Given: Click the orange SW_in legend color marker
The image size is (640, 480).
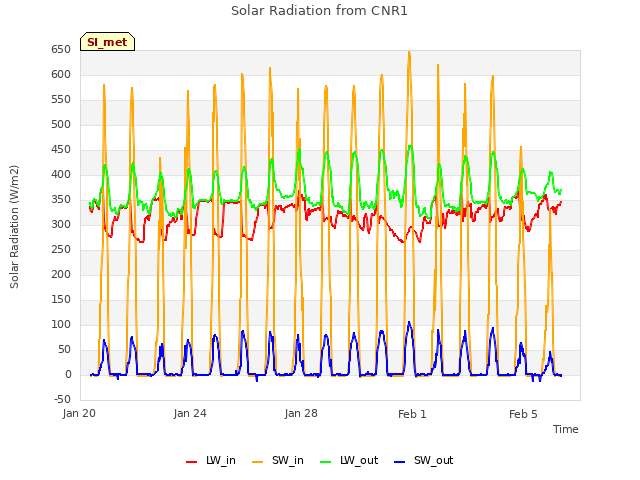Looking at the screenshot, I should pos(258,462).
